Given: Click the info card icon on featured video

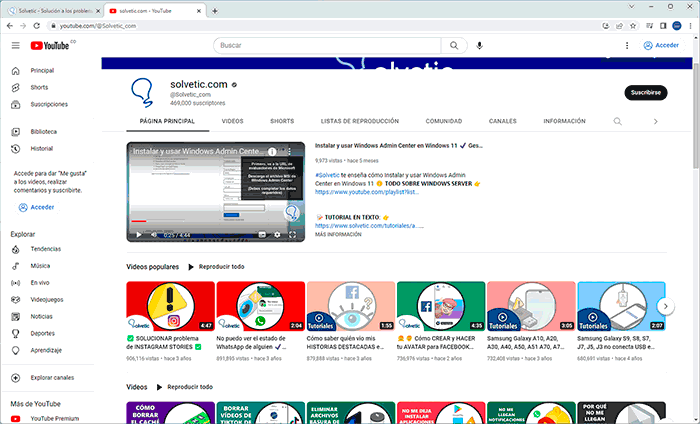Looking at the screenshot, I should click(271, 152).
